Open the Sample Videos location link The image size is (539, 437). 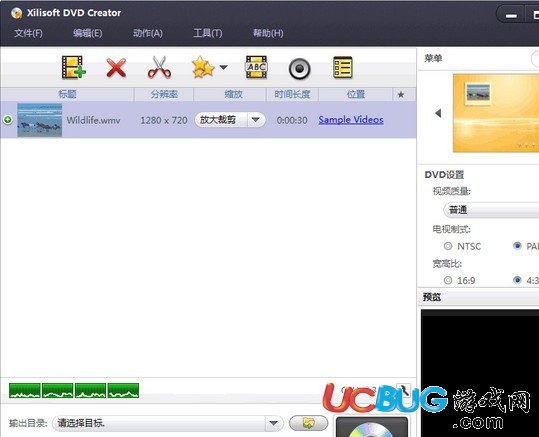pyautogui.click(x=351, y=120)
